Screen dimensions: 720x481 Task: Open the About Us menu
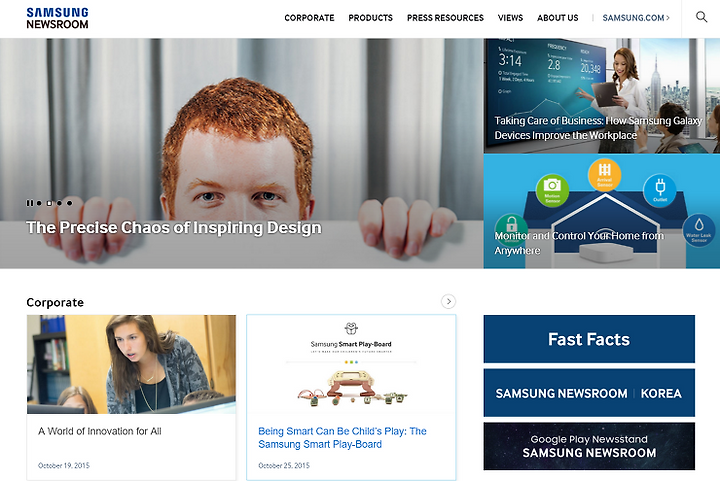[557, 18]
